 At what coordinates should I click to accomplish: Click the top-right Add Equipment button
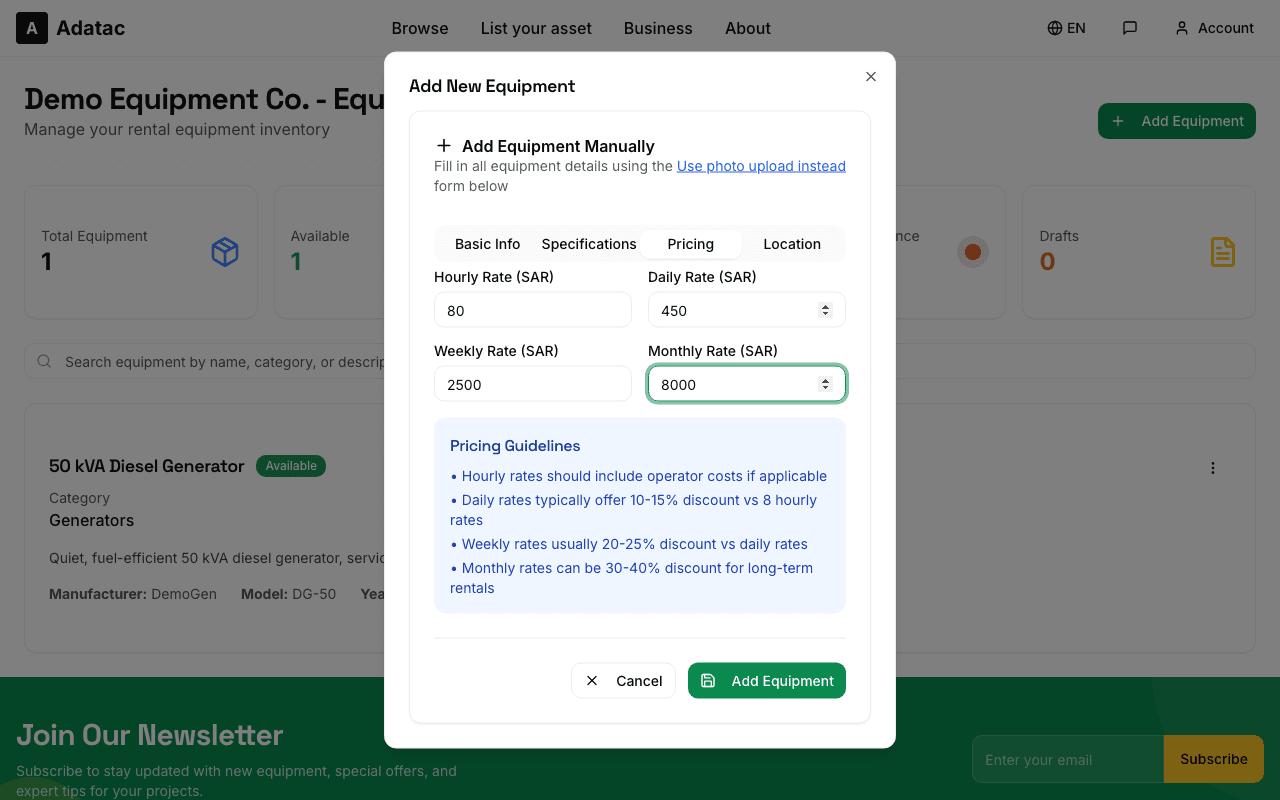click(x=1177, y=121)
